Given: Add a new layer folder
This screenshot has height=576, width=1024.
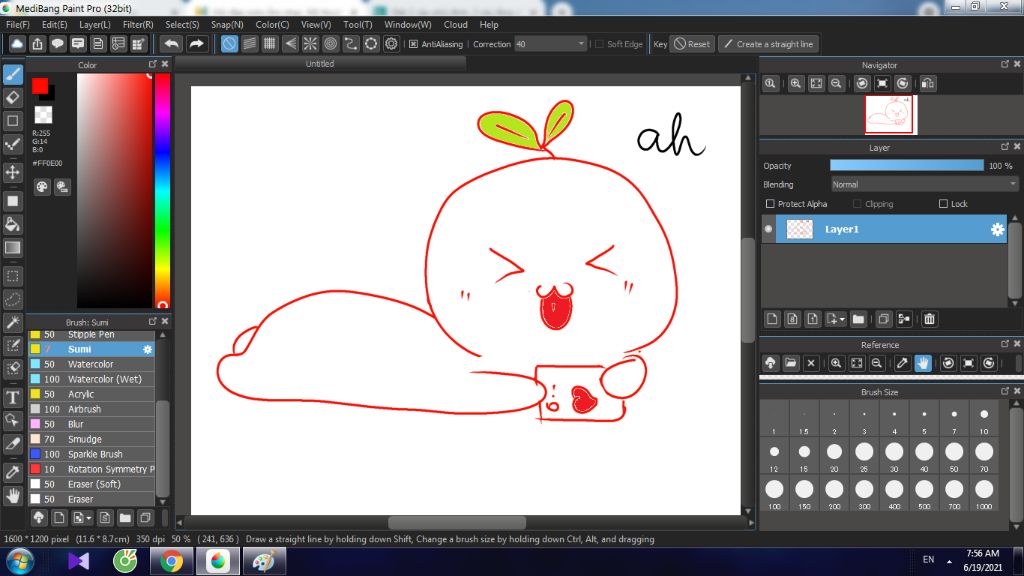Looking at the screenshot, I should 858,319.
